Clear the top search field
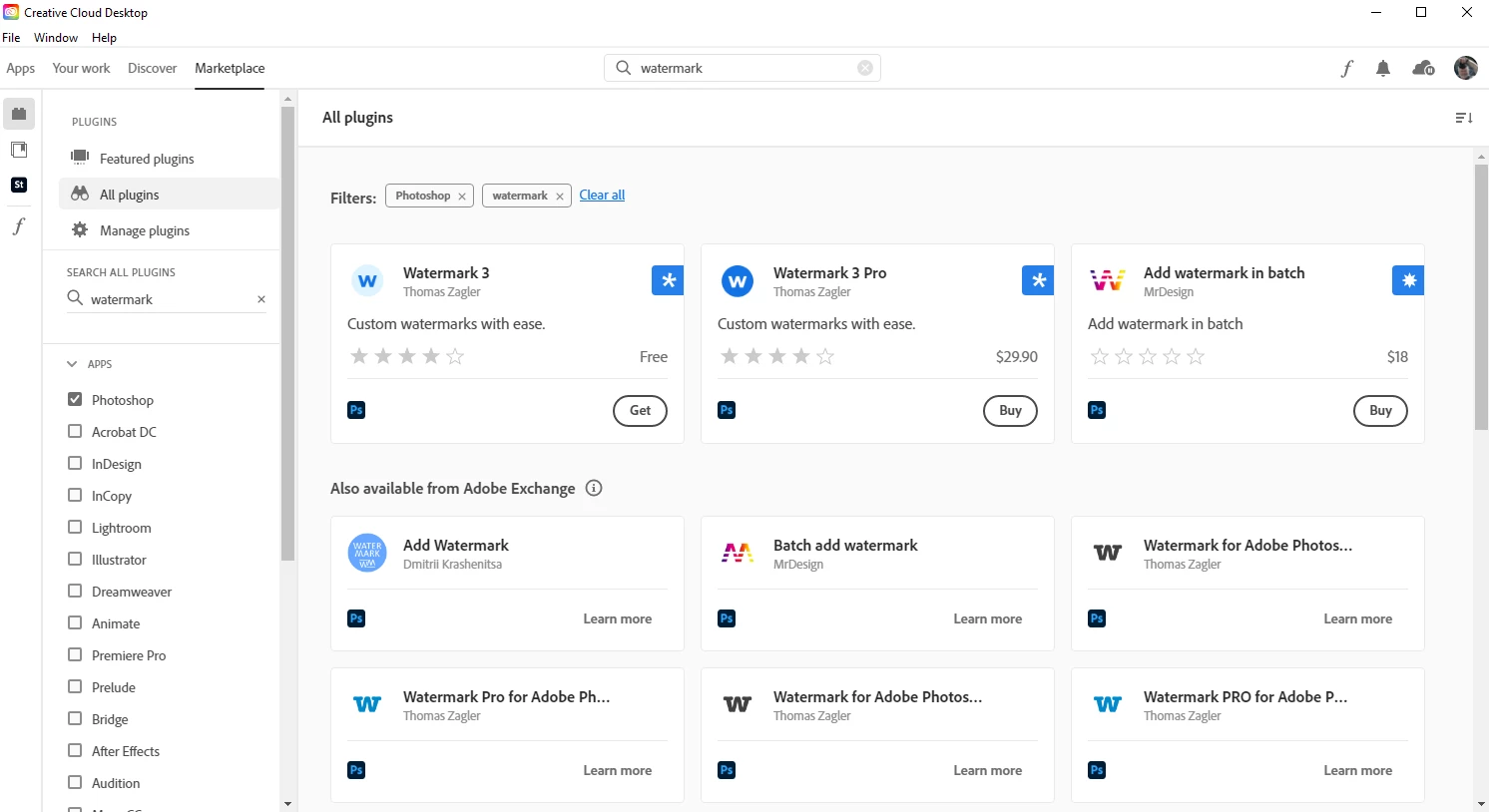 coord(865,68)
